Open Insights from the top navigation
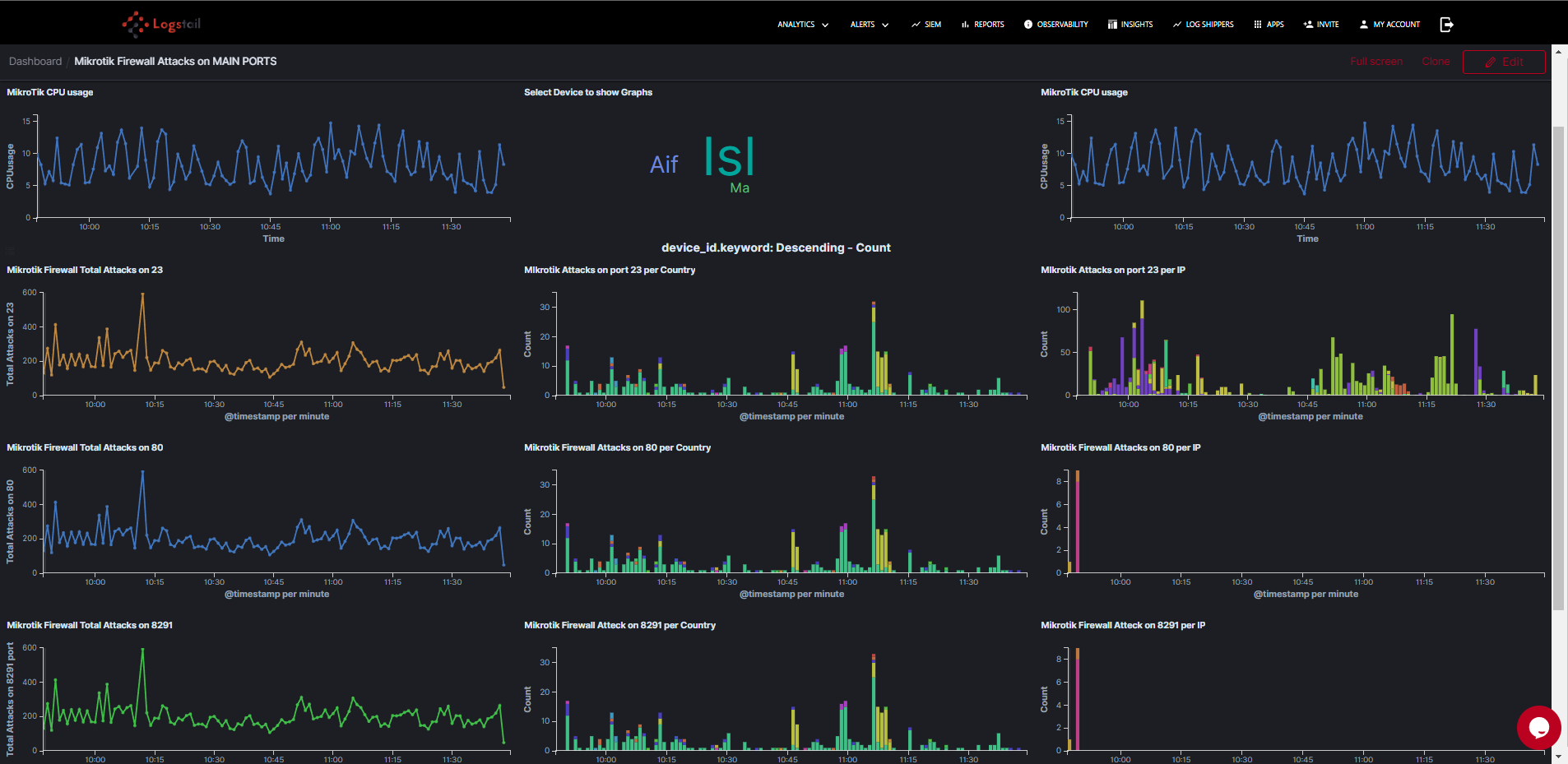The height and width of the screenshot is (764, 1568). click(x=1130, y=25)
